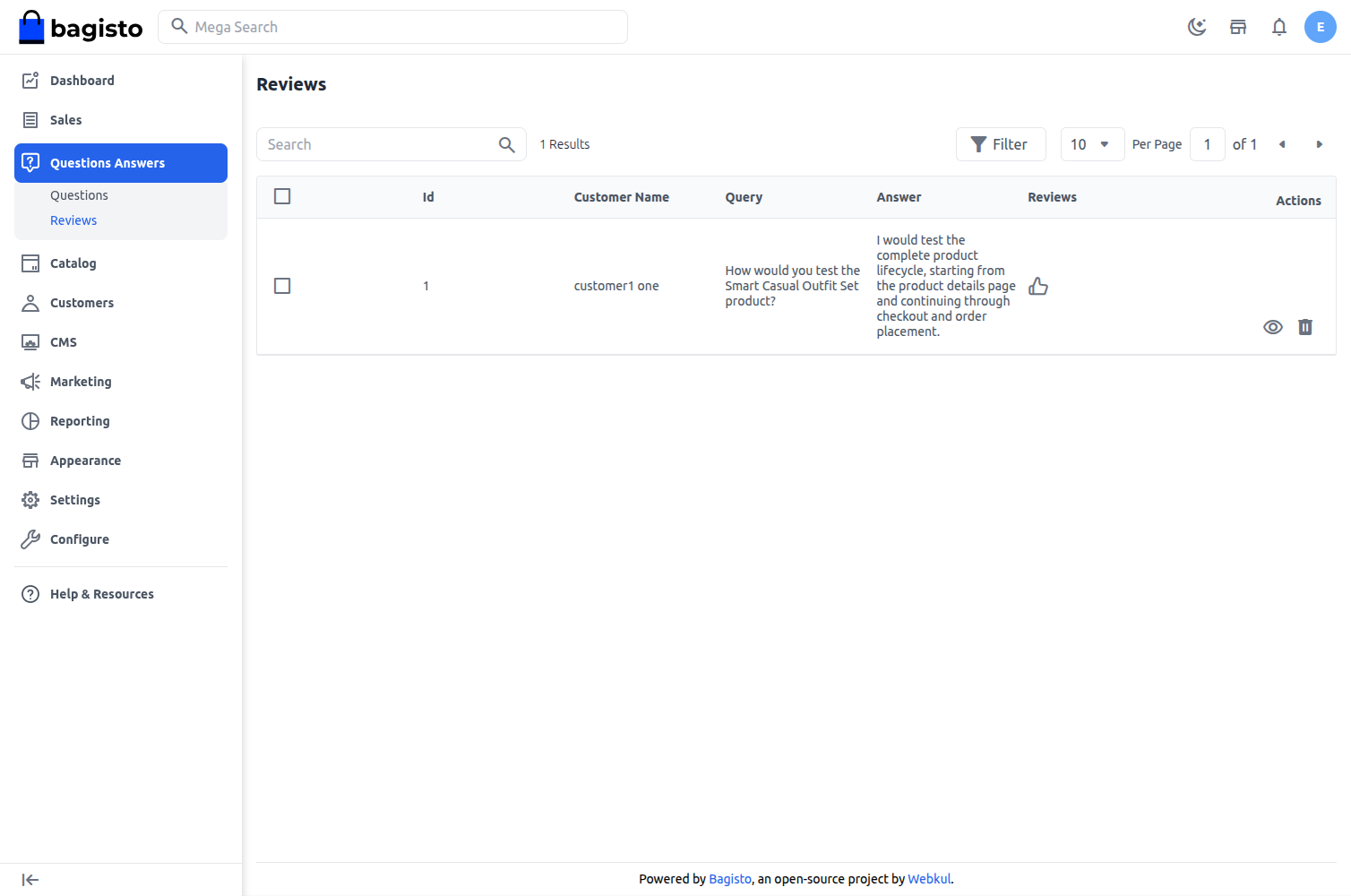Click the page number input box
1351x896 pixels.
[1207, 144]
